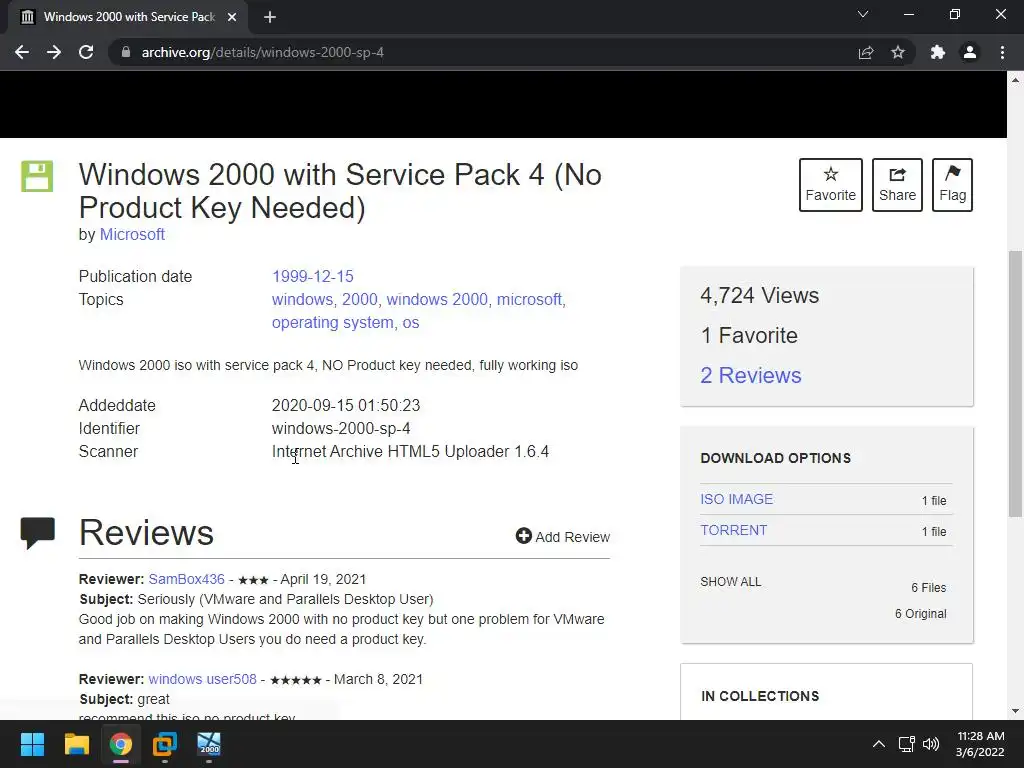This screenshot has height=768, width=1024.
Task: Open the 'operating system' topic link
Action: coord(332,323)
